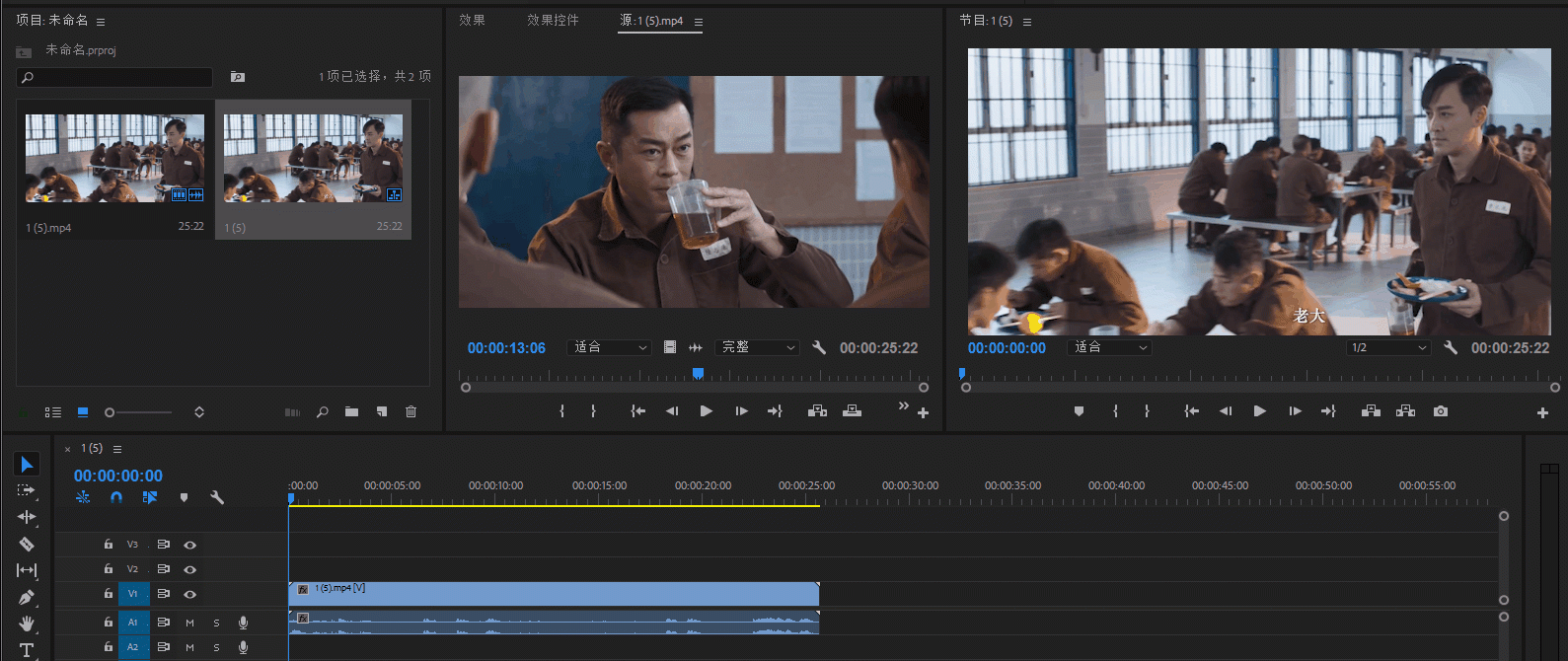
Task: Switch to the Hand tool
Action: pos(27,624)
